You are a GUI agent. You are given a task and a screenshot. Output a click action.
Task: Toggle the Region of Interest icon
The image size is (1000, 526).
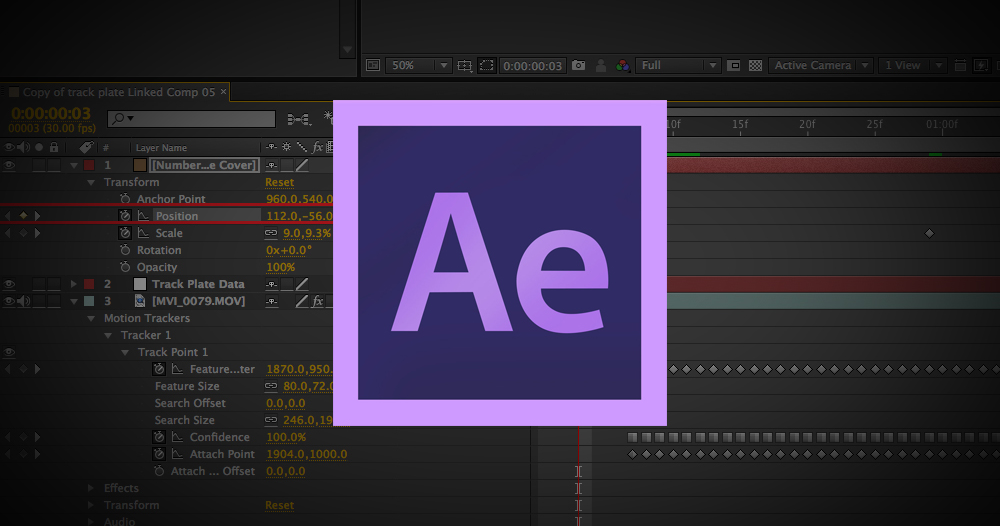[487, 65]
